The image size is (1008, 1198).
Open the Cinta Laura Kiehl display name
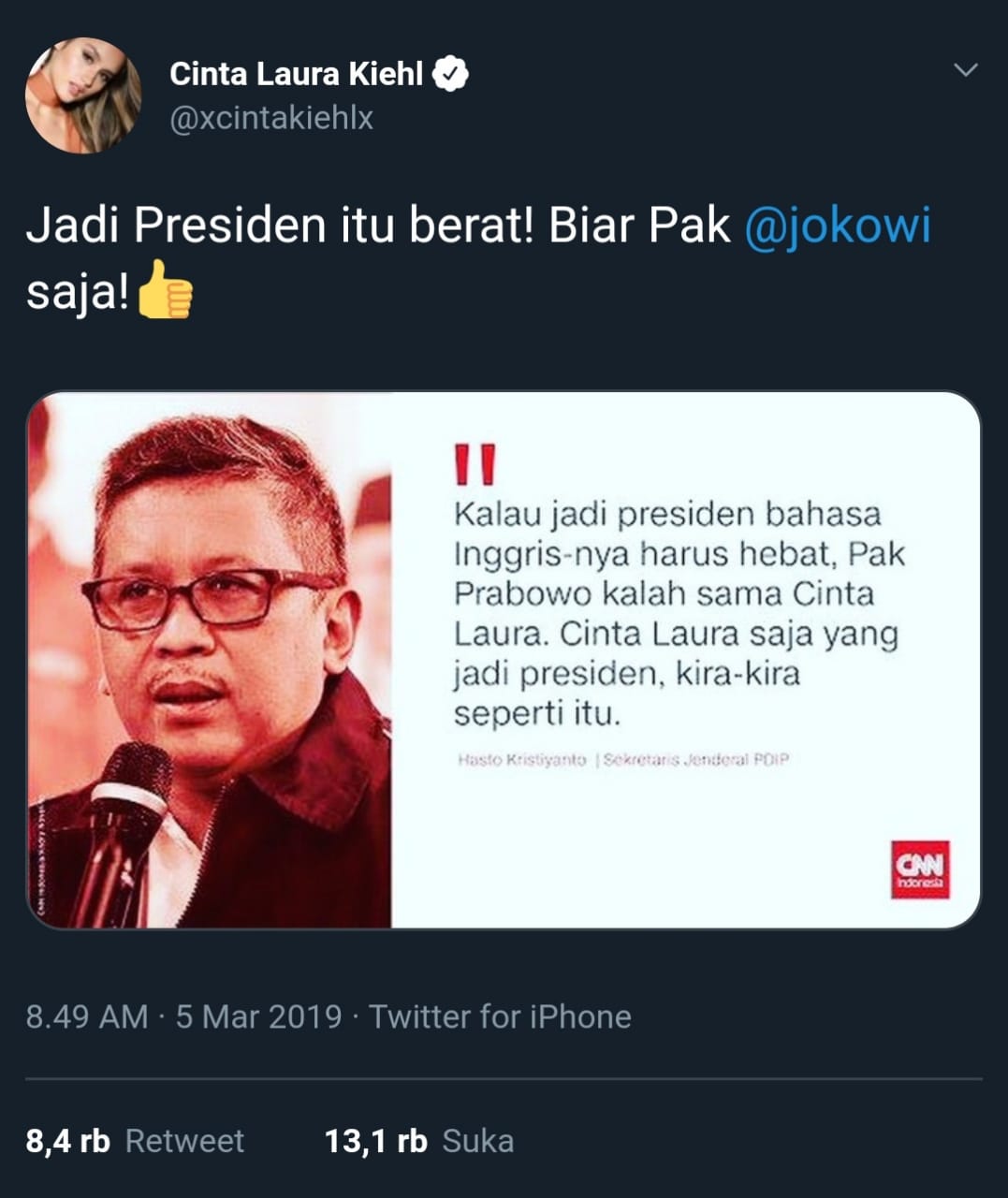[x=296, y=74]
